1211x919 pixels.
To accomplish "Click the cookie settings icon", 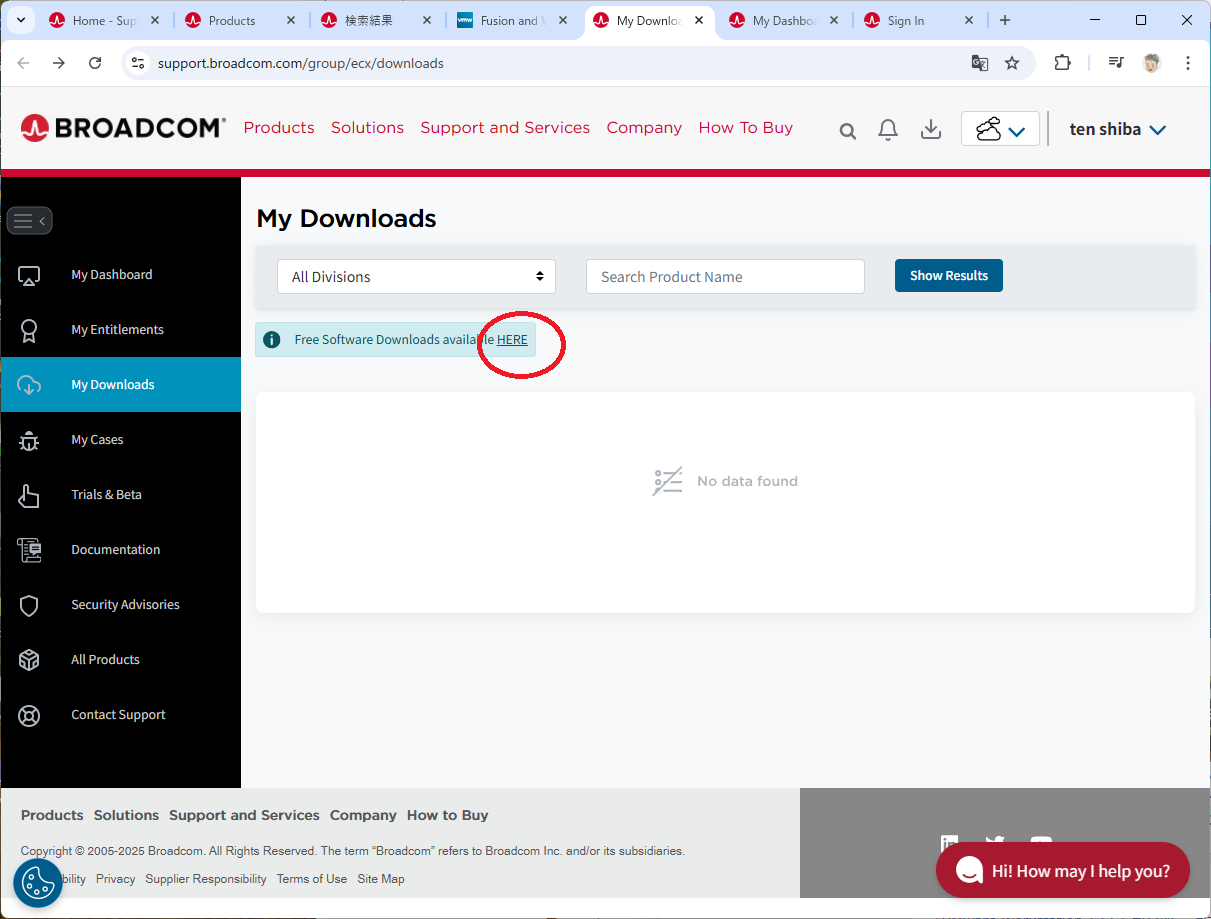I will 38,883.
